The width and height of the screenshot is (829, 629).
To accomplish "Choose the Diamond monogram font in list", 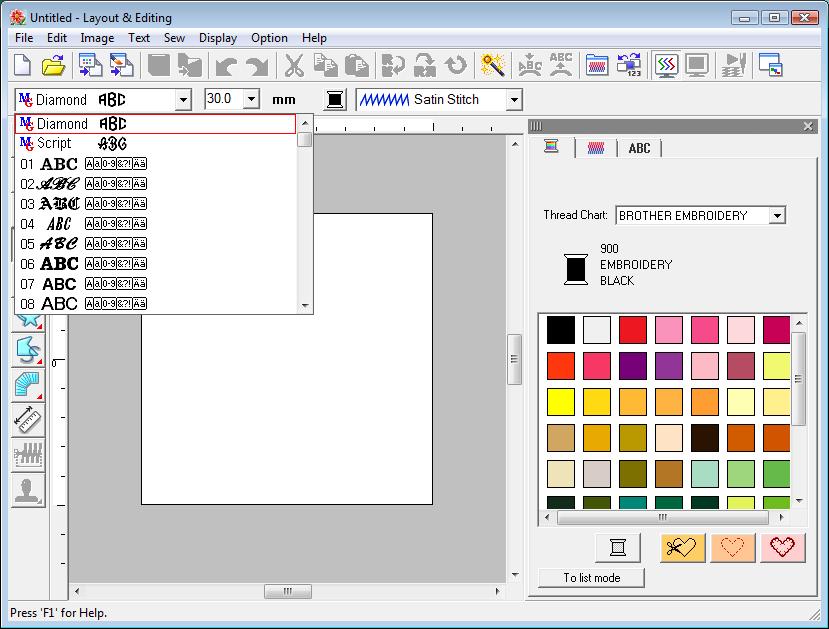I will coord(155,124).
